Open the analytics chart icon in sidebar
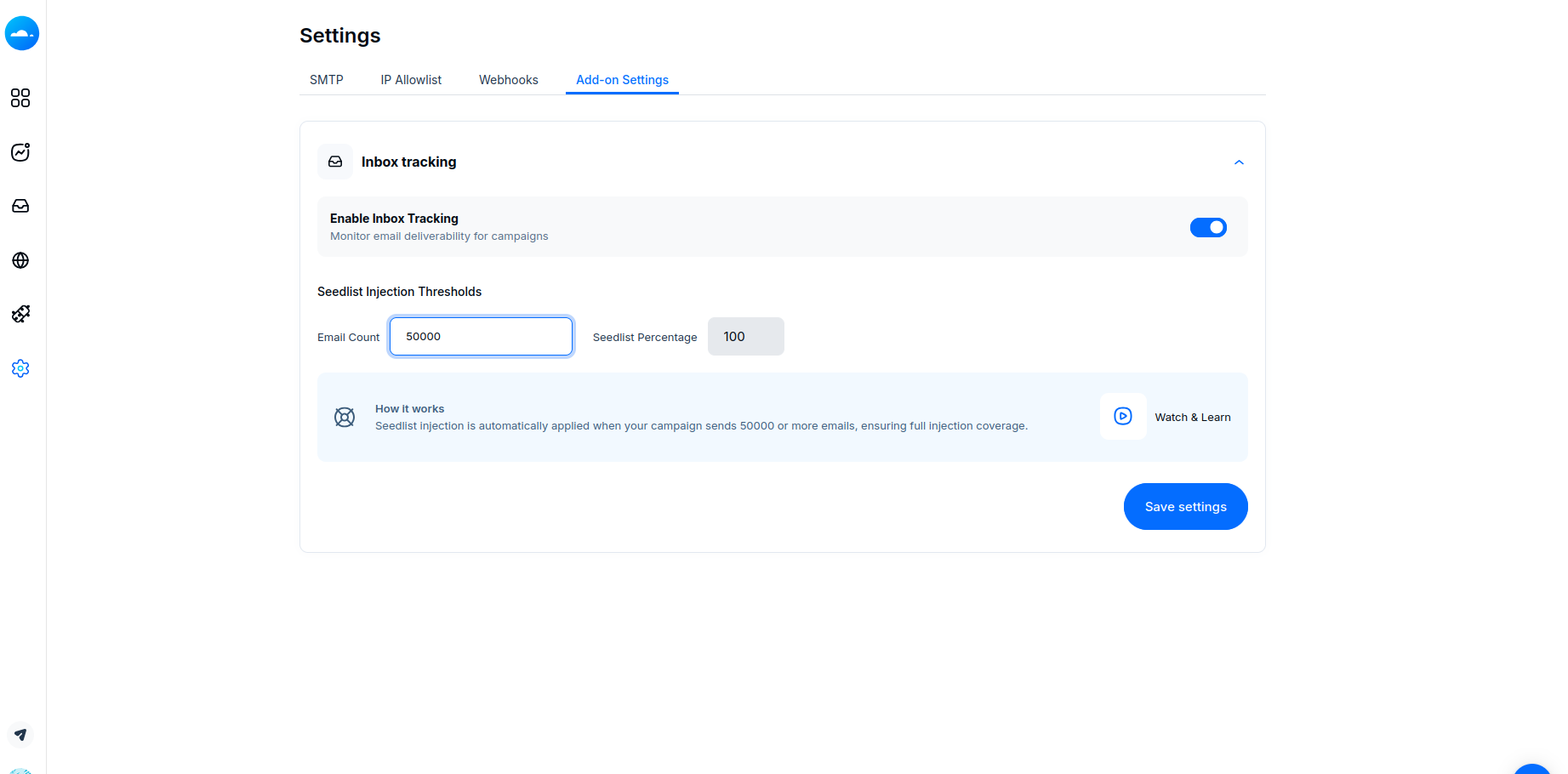 point(20,152)
